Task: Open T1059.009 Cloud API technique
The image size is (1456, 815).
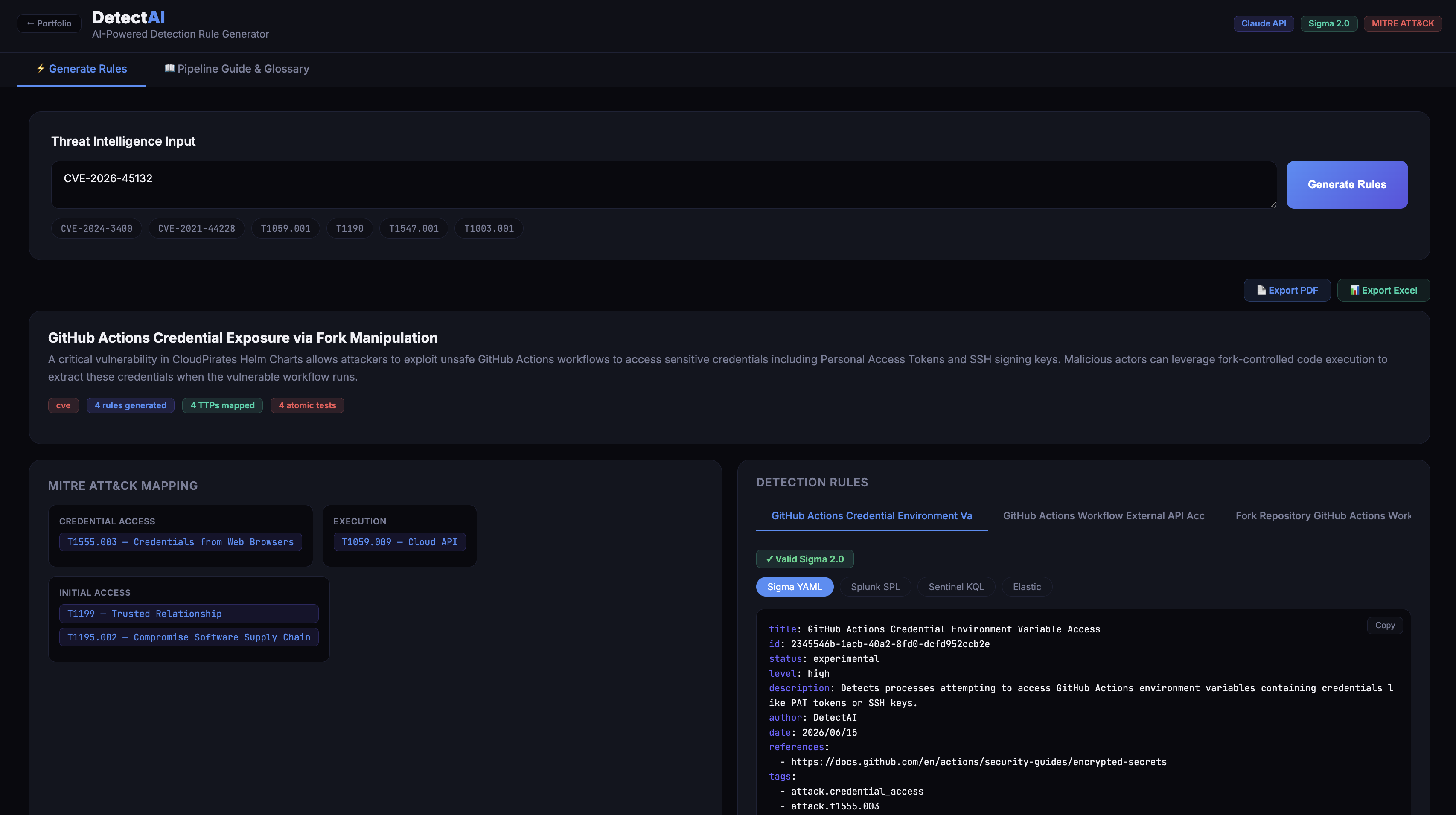Action: (399, 542)
